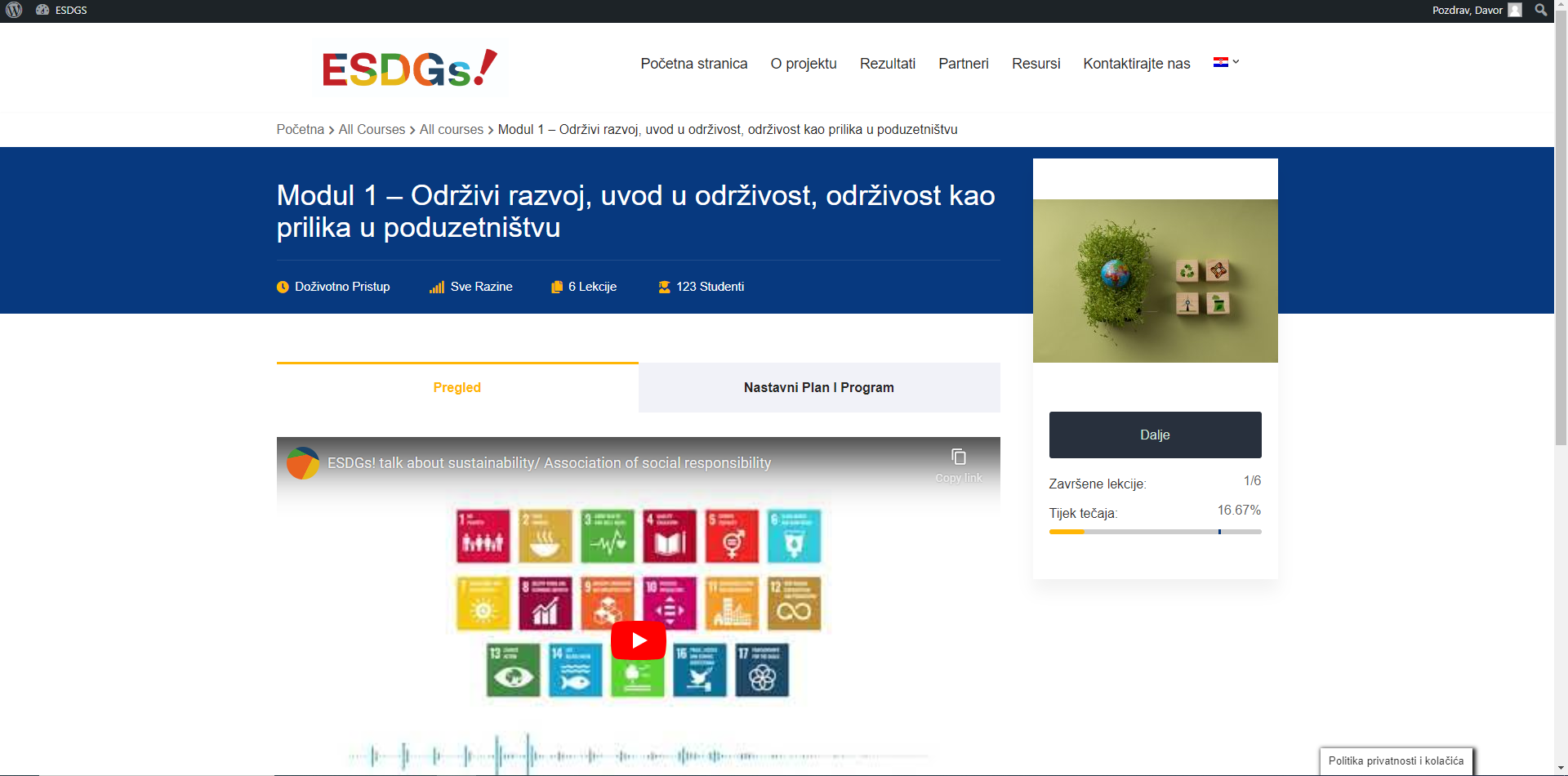Click the ESDGs! site logo

410,68
